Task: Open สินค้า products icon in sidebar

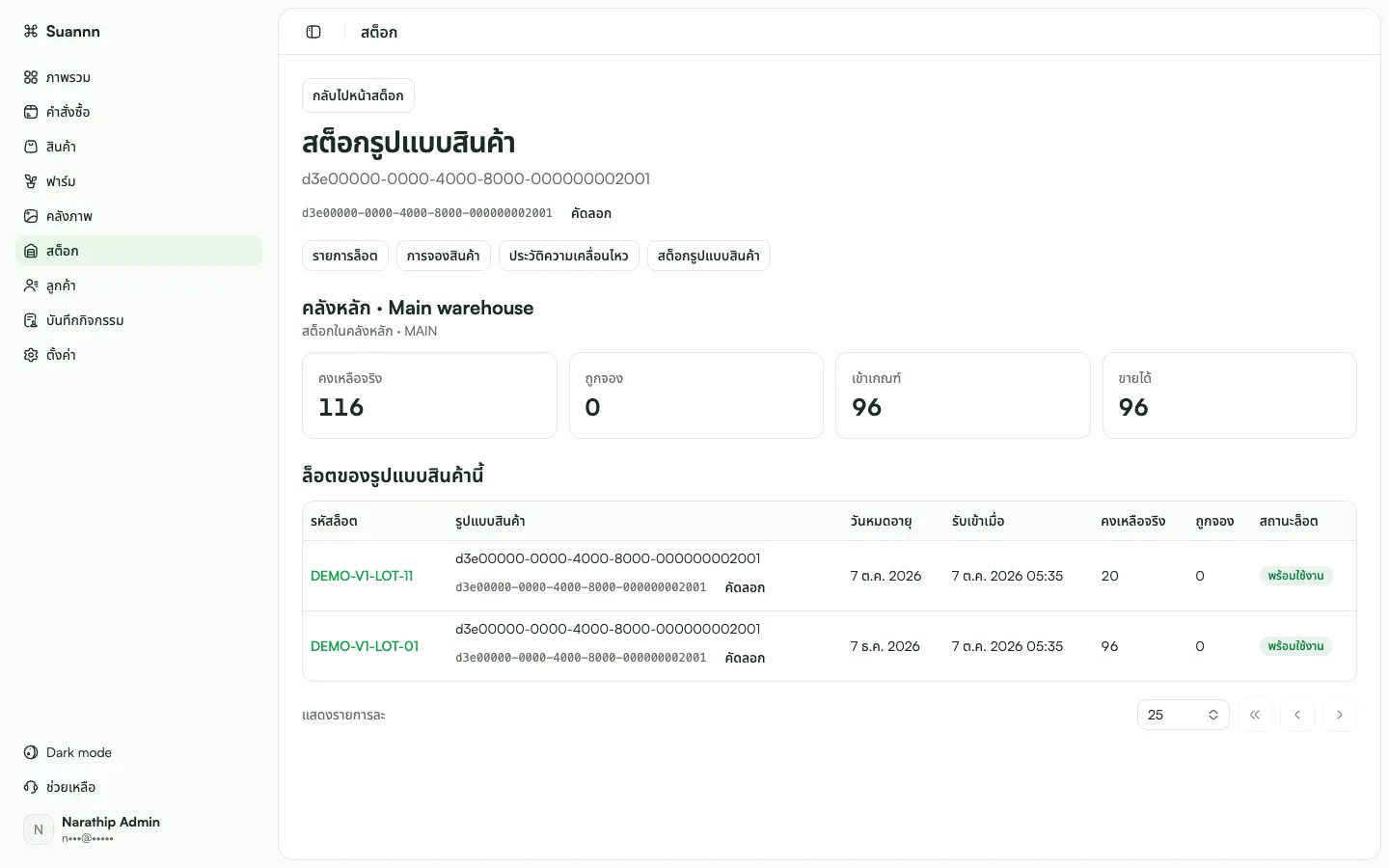Action: click(31, 147)
